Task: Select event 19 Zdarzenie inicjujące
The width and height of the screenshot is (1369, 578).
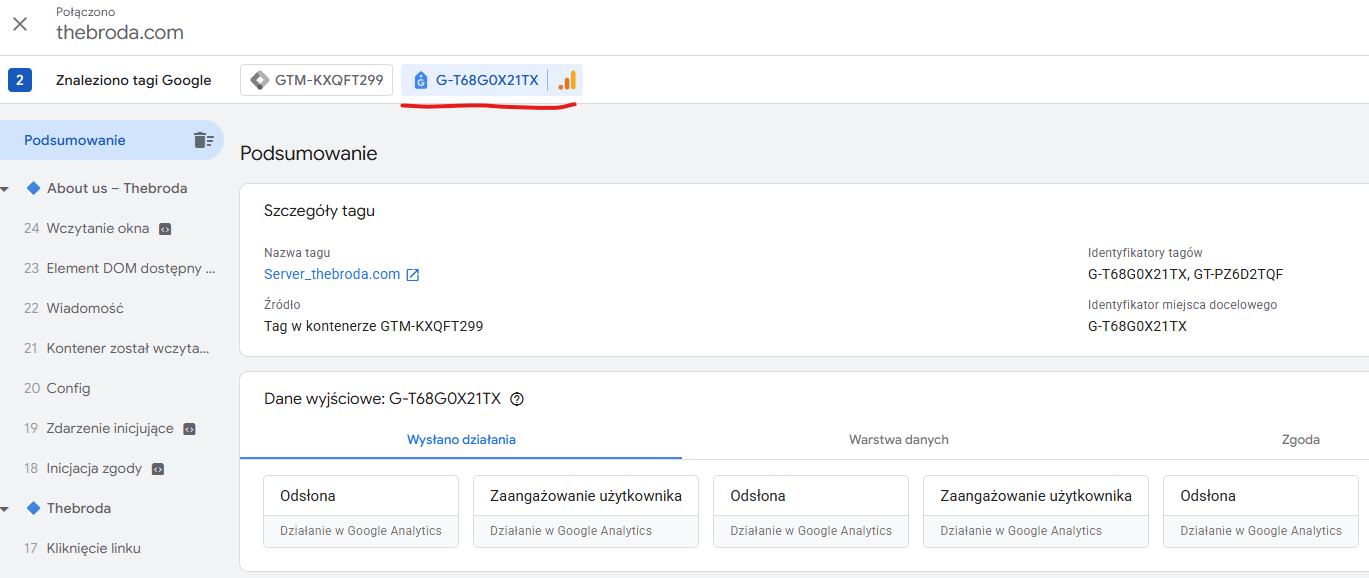Action: point(110,428)
